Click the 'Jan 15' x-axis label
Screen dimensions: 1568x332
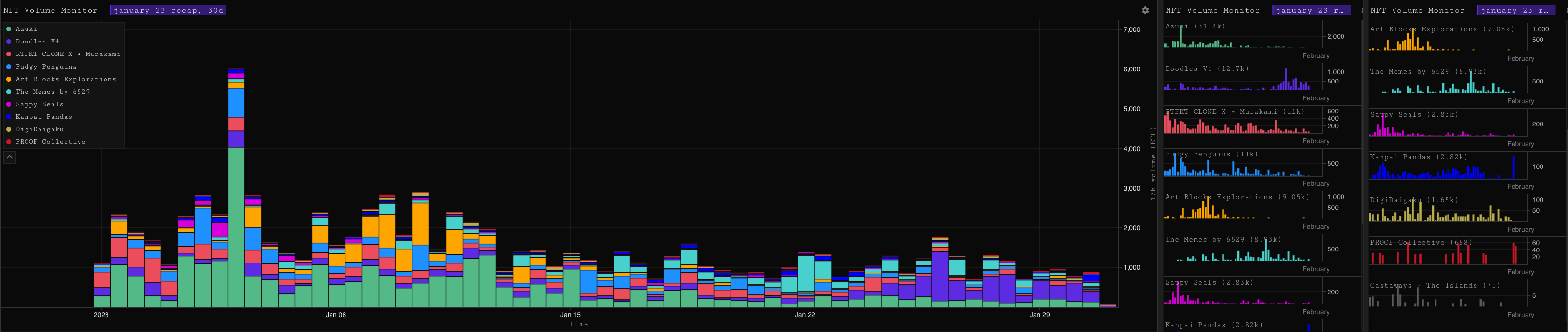(x=571, y=315)
